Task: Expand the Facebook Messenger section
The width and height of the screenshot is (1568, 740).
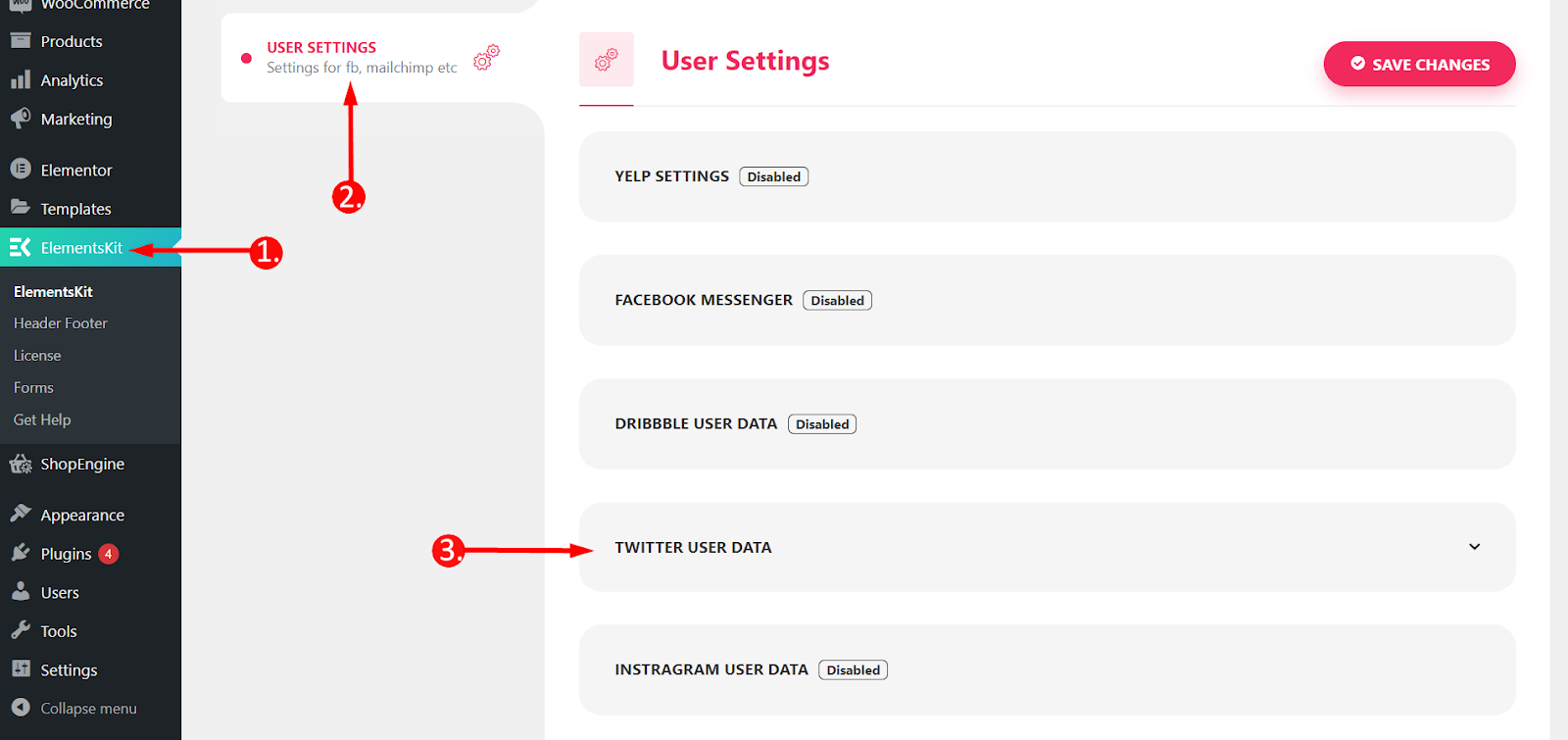Action: pyautogui.click(x=1048, y=300)
